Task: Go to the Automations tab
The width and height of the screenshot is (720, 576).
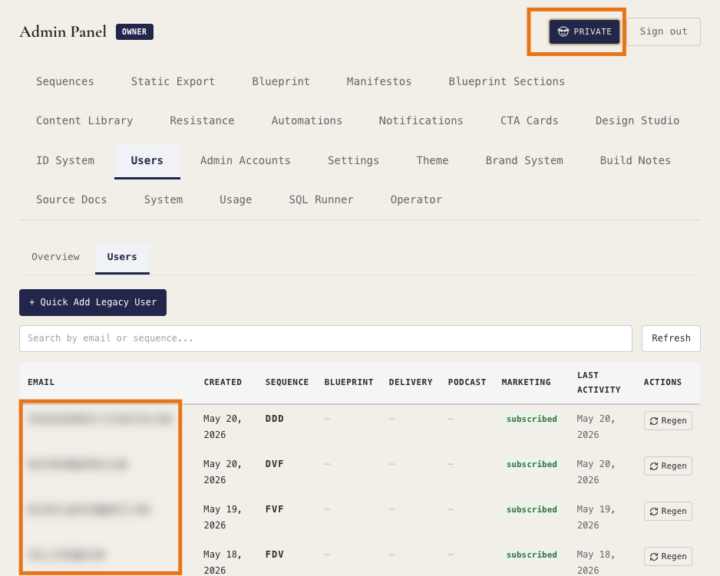Action: coord(307,120)
